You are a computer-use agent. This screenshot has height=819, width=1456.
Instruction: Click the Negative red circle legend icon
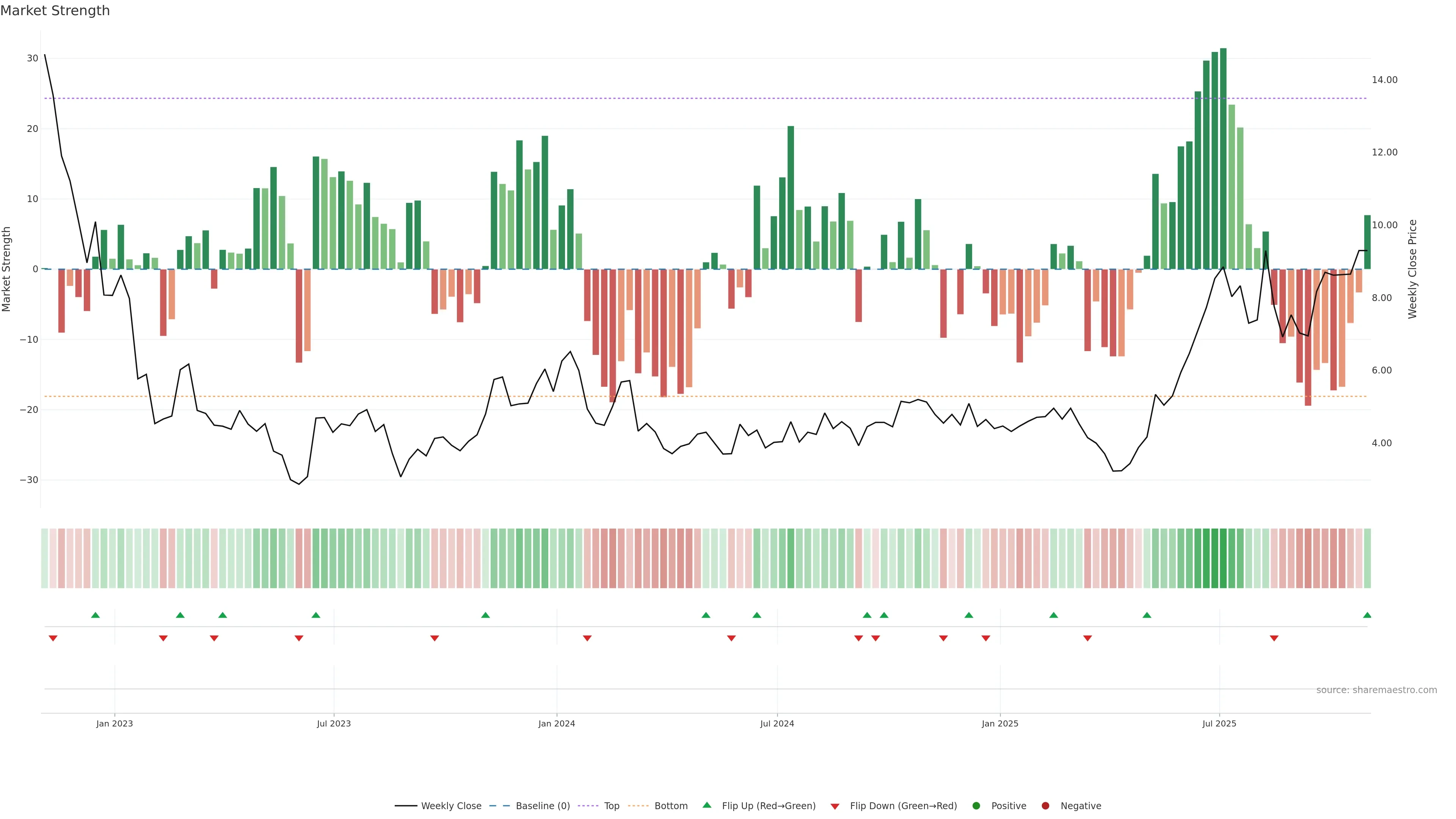click(x=1045, y=806)
